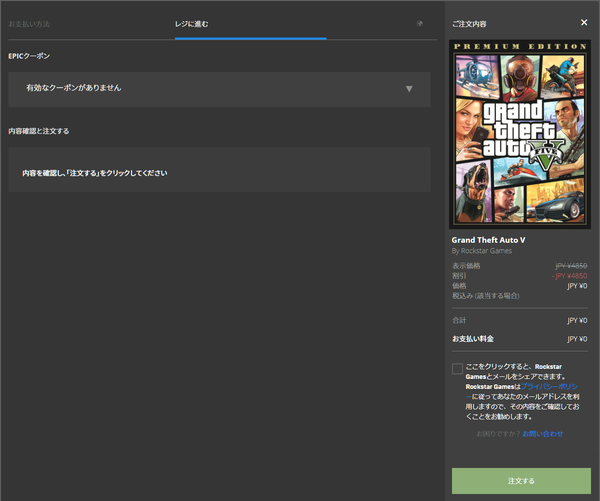The width and height of the screenshot is (600, 501).
Task: Click the 内容を確認し「注文する」 instruction box
Action: tap(219, 170)
